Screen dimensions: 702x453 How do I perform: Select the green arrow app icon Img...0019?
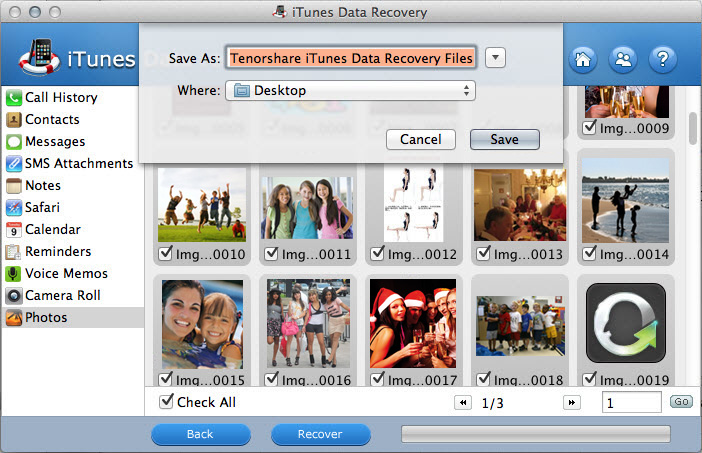[x=625, y=323]
